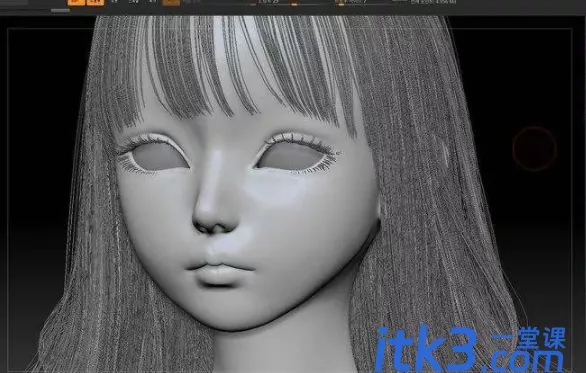Click inside the red brush cursor ring
This screenshot has height=373, width=586.
tap(534, 149)
